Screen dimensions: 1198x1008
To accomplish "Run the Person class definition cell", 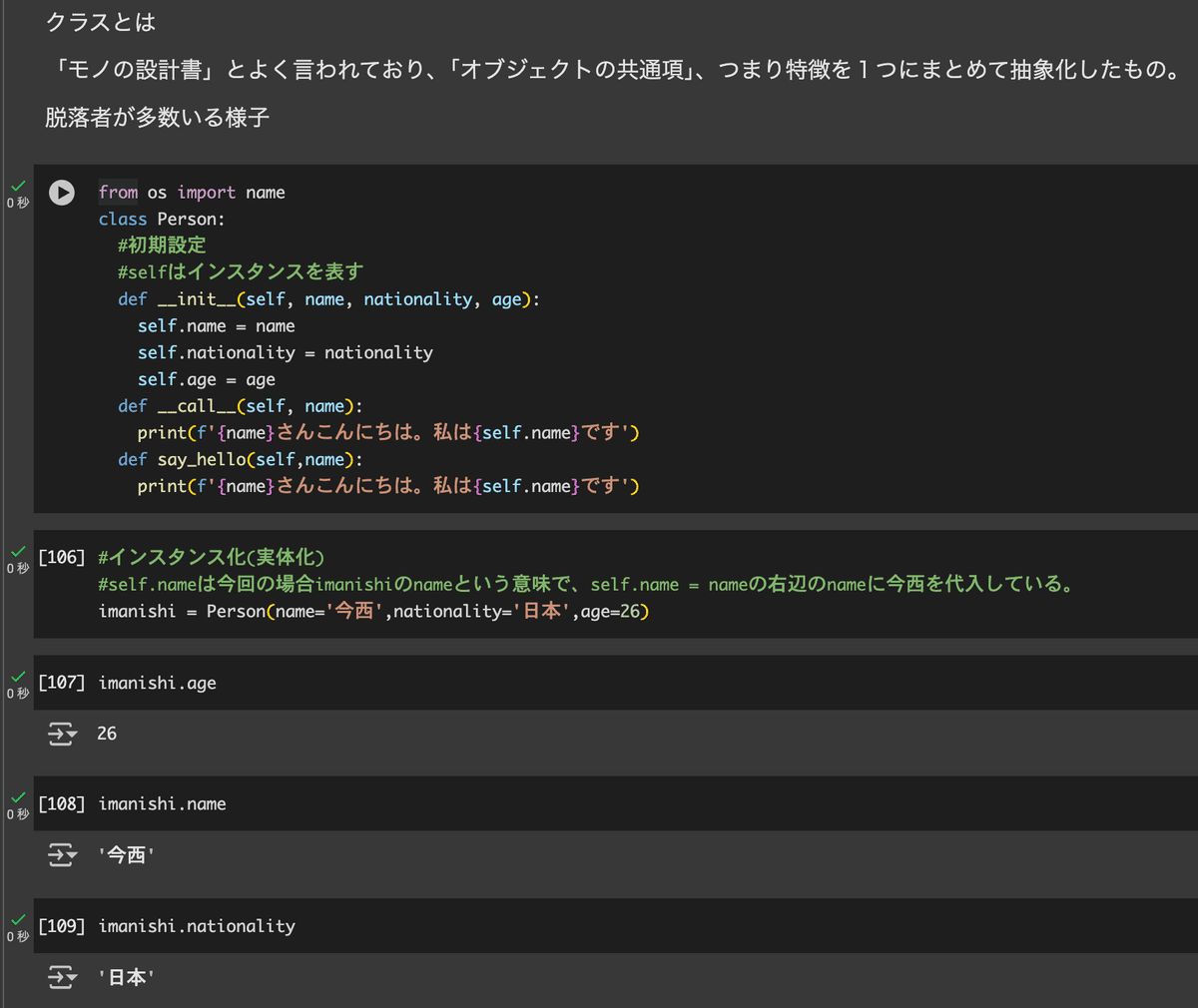I will [x=62, y=194].
